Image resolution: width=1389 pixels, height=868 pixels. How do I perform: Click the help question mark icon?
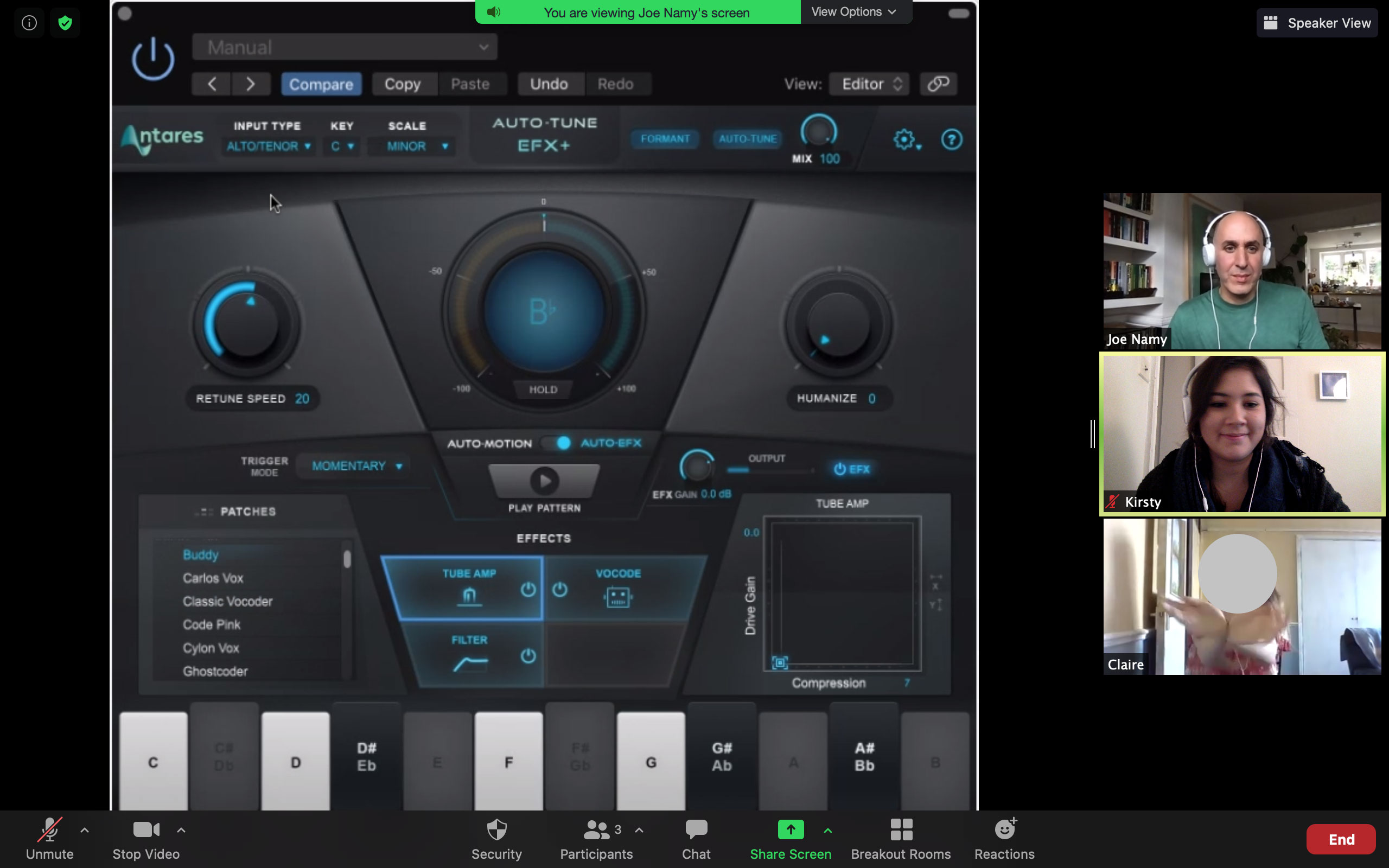pos(951,139)
